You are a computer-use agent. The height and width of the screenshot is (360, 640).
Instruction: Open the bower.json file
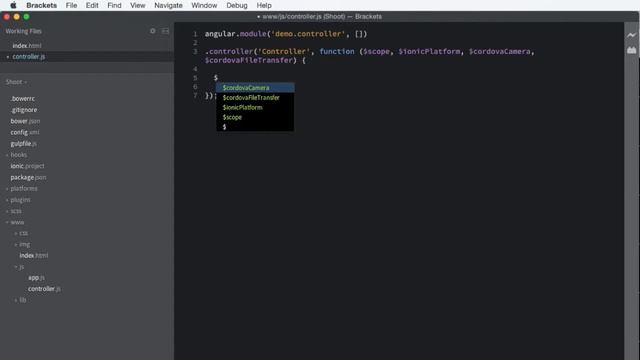(x=25, y=121)
